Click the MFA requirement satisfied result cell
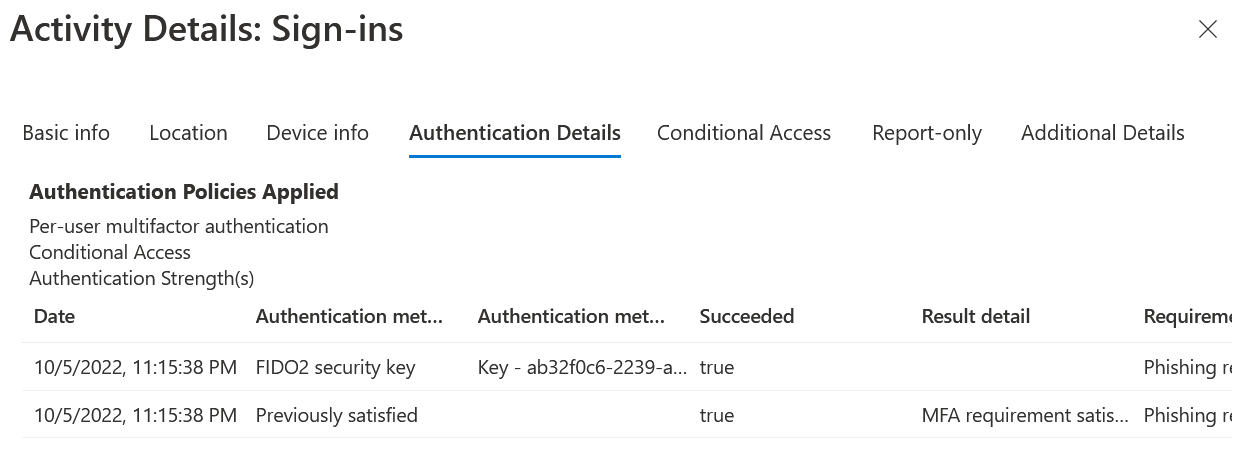 (x=1025, y=415)
